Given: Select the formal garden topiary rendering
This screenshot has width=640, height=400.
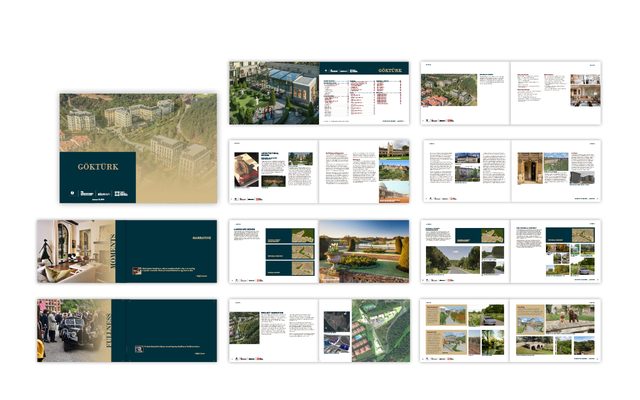Looking at the screenshot, I should pos(364,251).
